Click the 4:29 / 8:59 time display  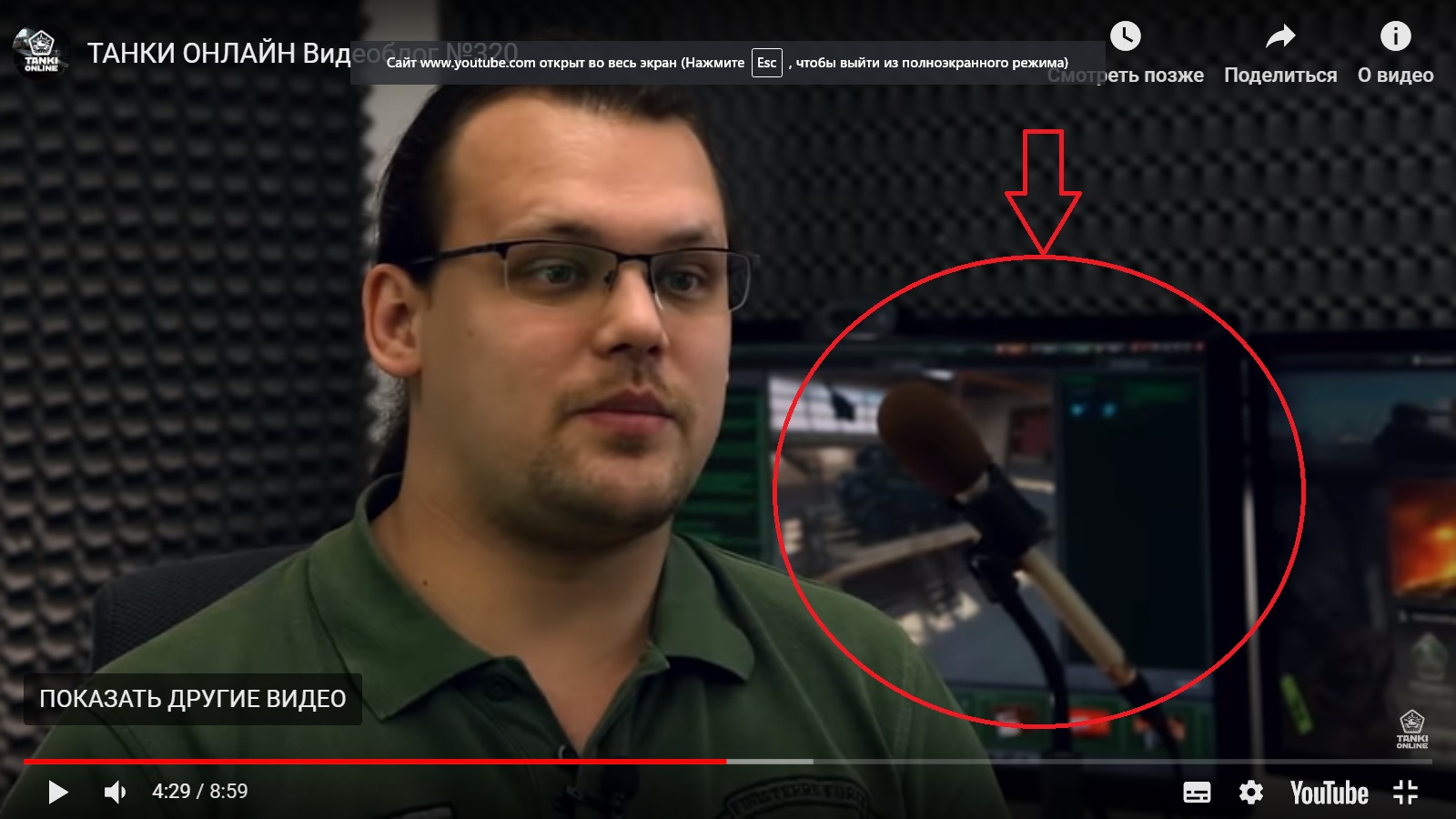[x=200, y=792]
